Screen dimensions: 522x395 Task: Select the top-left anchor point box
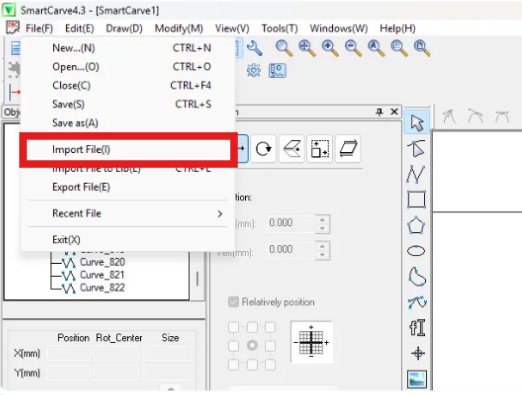tap(233, 327)
